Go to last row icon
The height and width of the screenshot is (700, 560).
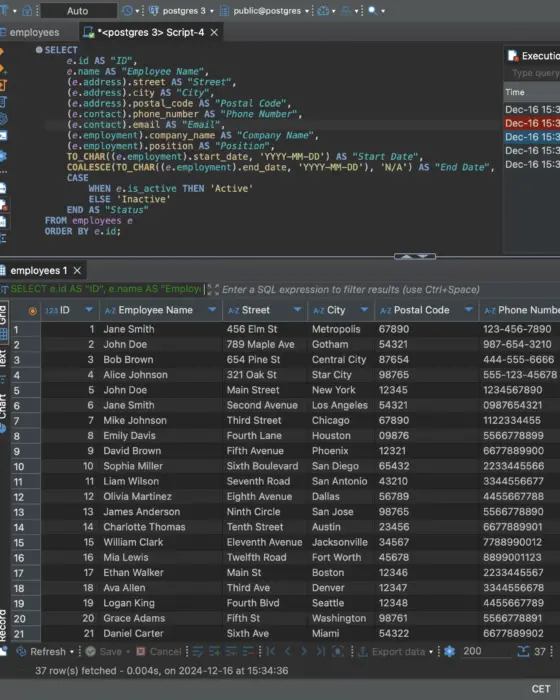click(321, 651)
